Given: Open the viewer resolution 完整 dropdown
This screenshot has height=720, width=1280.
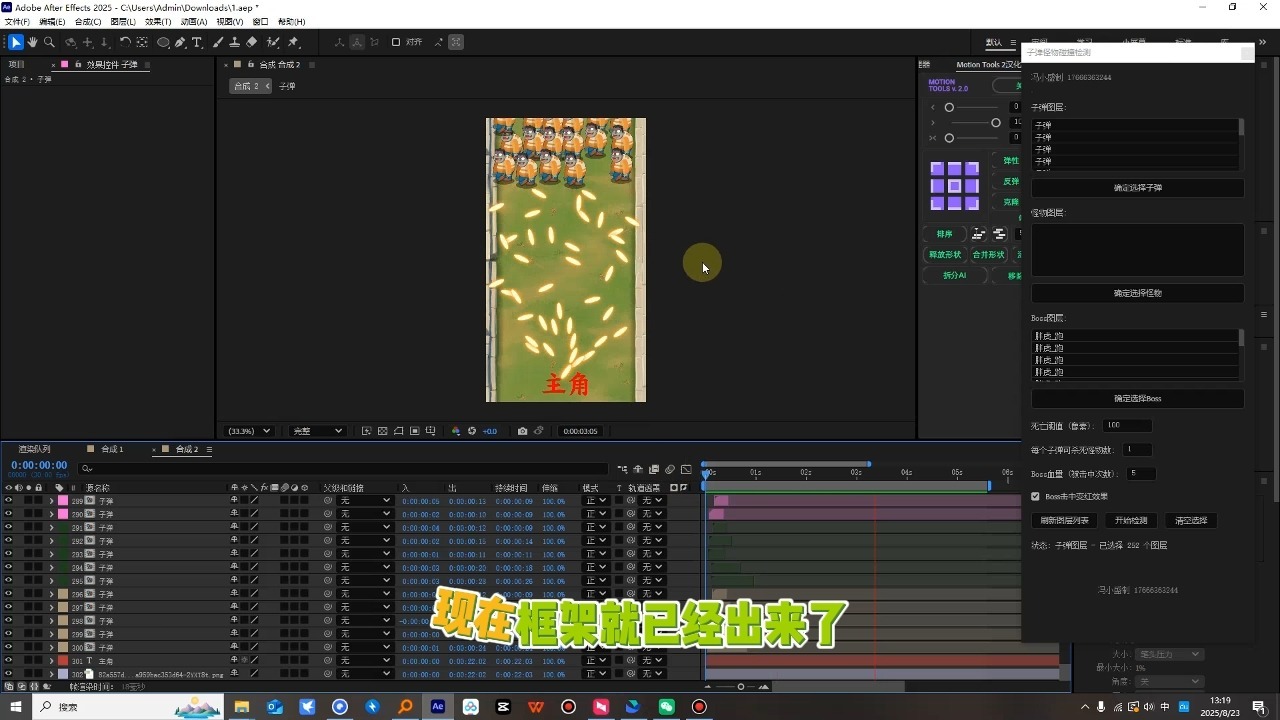Looking at the screenshot, I should pos(317,431).
